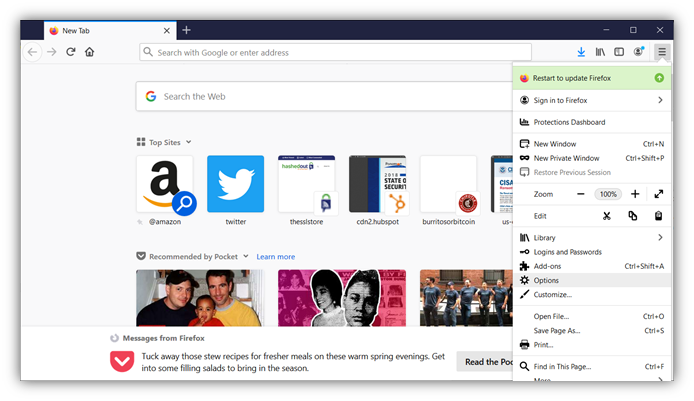Open Sign in to Firefox submenu
Screen dimensions: 694x401
pos(592,100)
